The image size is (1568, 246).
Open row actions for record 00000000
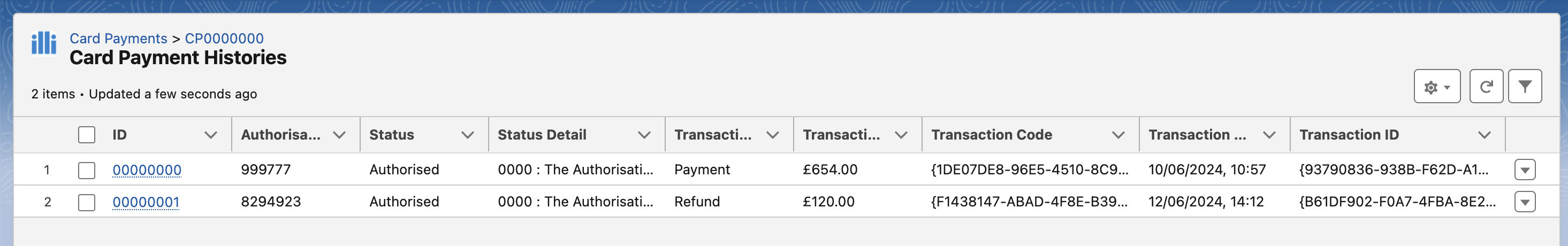point(1524,170)
